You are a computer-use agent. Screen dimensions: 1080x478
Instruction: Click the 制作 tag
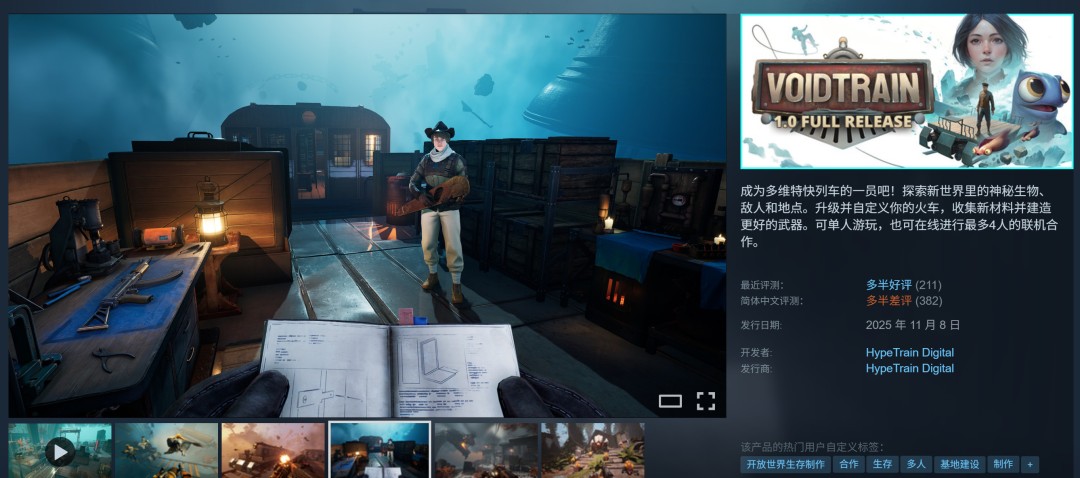[x=1002, y=464]
